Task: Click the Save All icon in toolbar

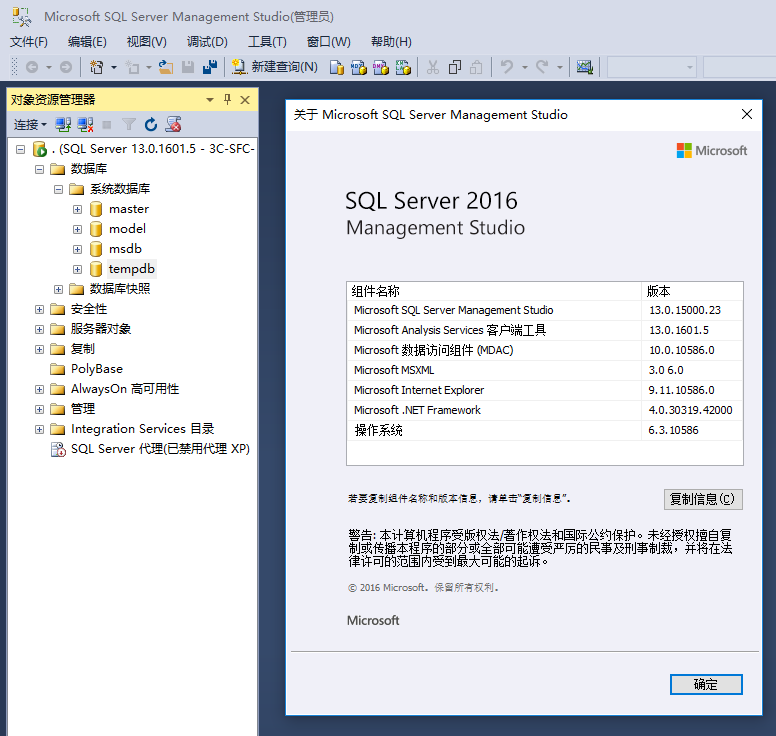Action: 209,67
